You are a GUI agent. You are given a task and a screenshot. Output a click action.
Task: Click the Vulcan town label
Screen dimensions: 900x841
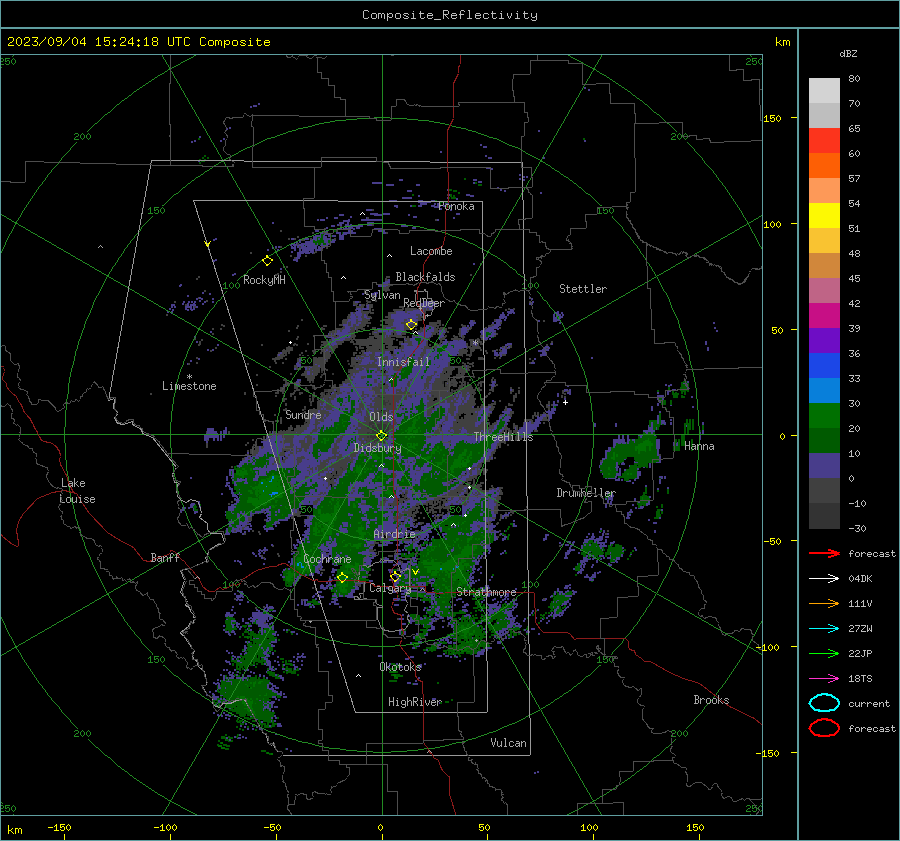point(508,743)
